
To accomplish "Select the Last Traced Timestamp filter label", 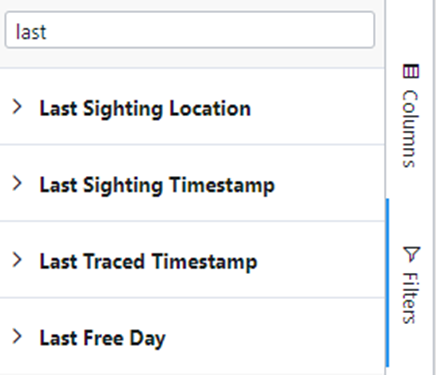I will pos(148,261).
